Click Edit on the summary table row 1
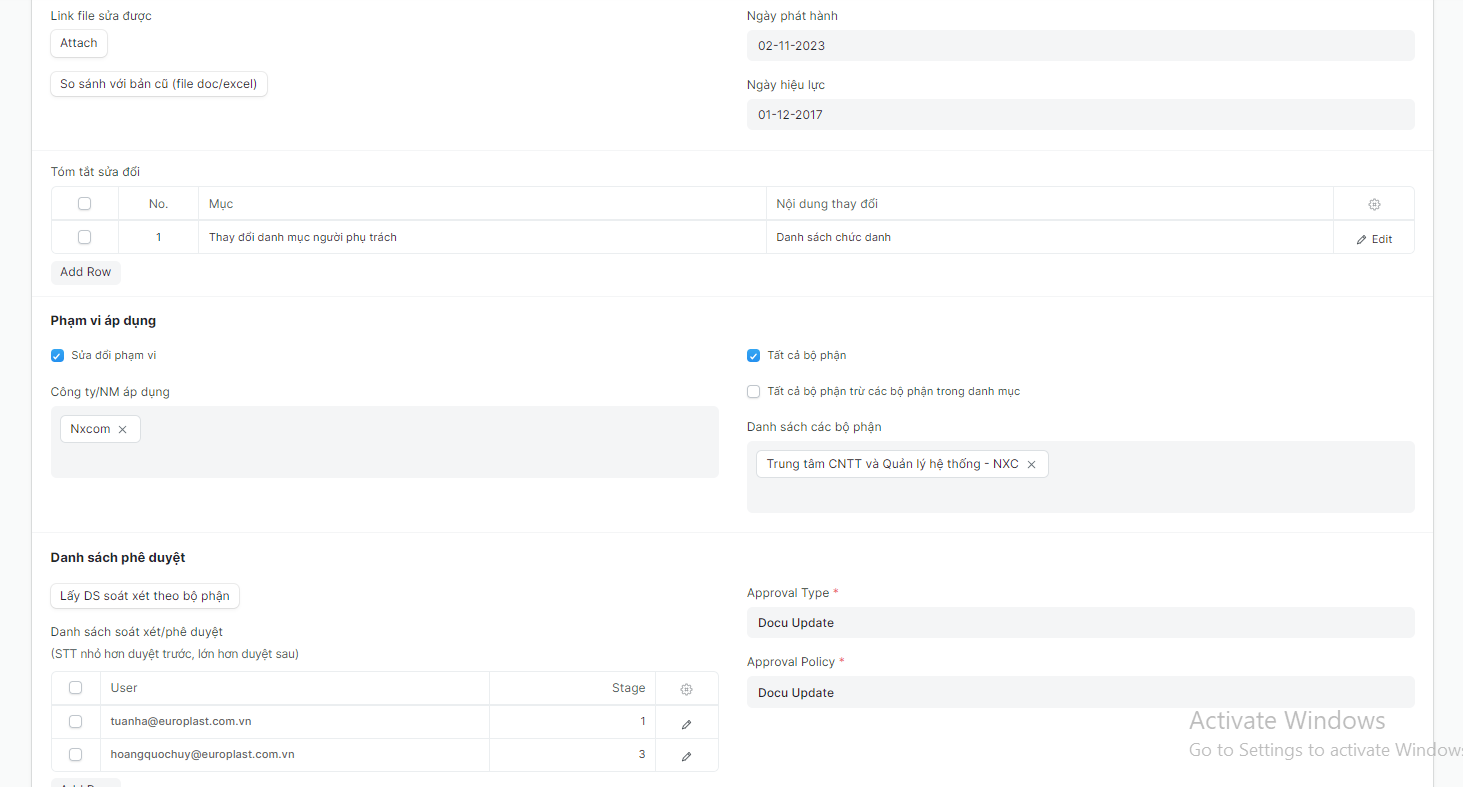 [1374, 239]
